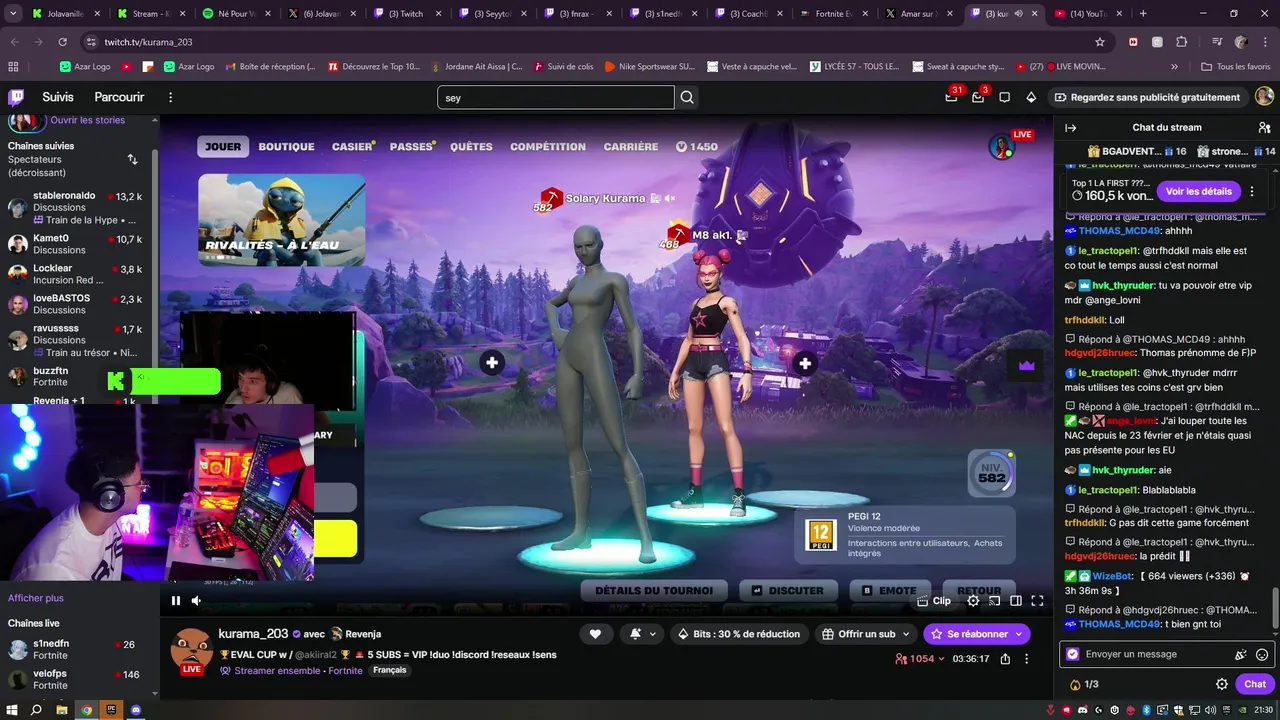Viewport: 1280px width, 720px height.
Task: Open Bits diamond icon in top bar
Action: tap(1031, 97)
